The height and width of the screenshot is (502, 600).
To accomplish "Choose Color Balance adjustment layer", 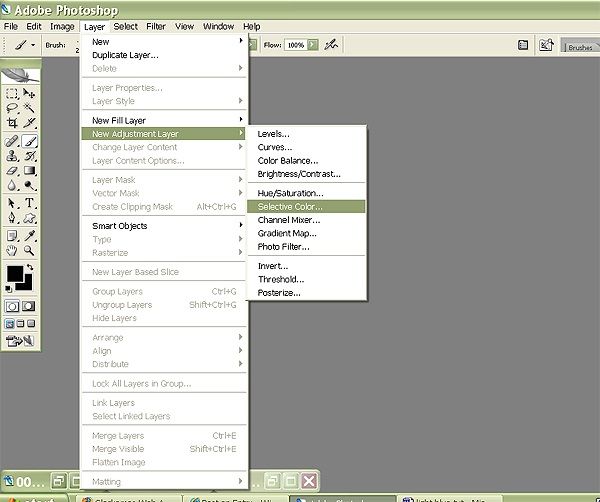I will [306, 161].
